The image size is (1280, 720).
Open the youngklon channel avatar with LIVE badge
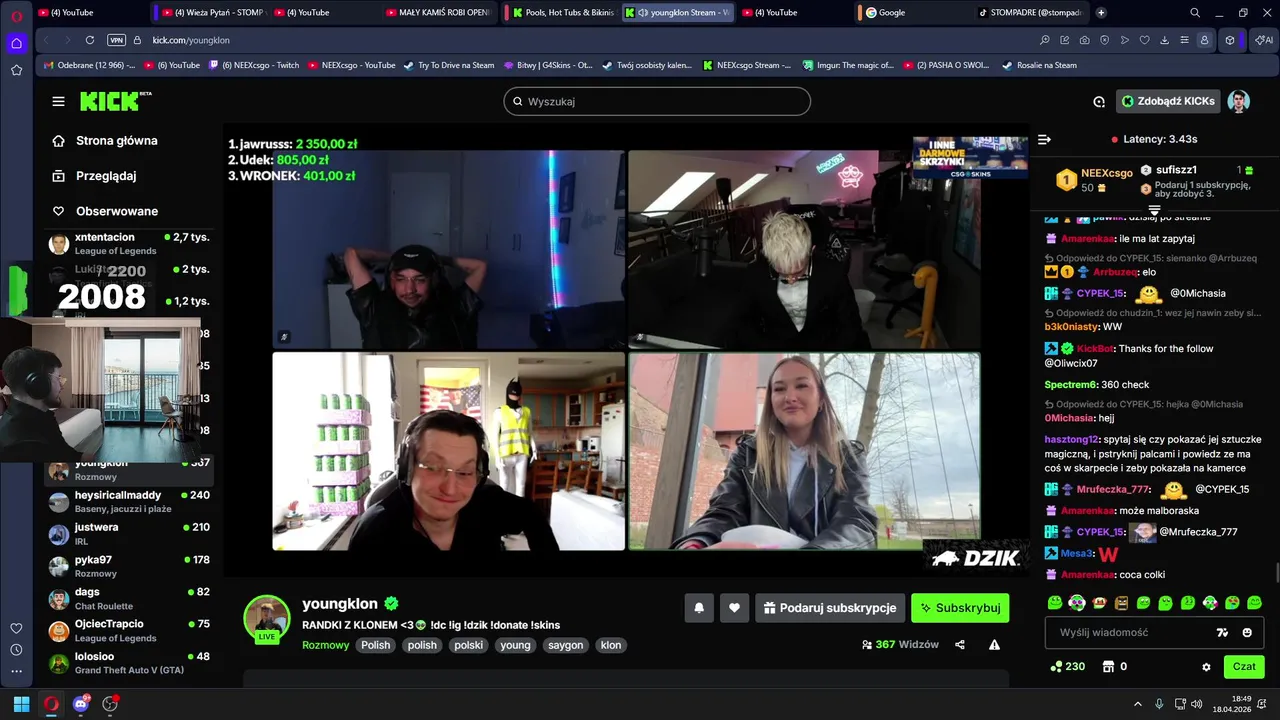267,619
